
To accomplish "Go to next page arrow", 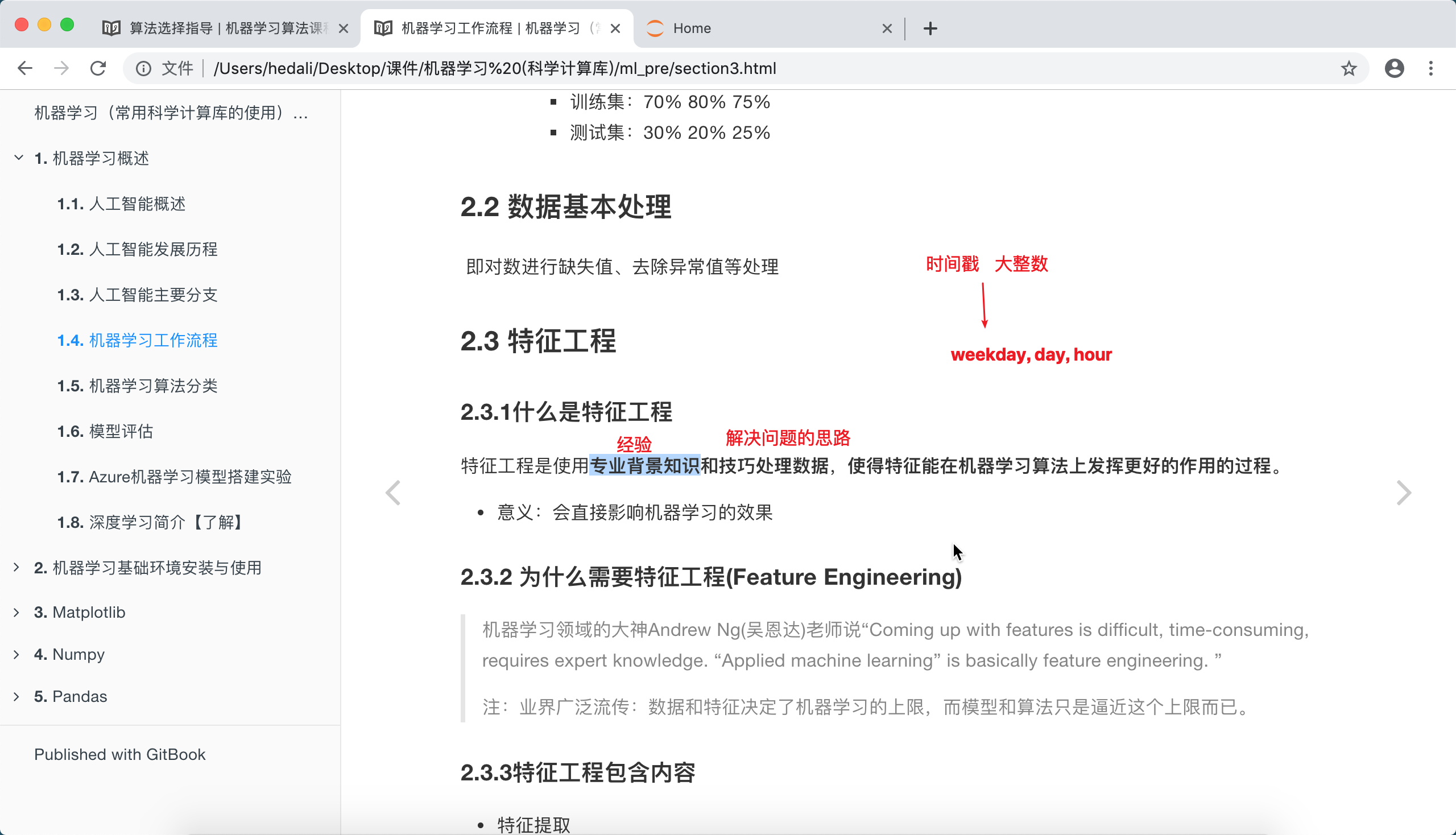I will (x=1403, y=493).
